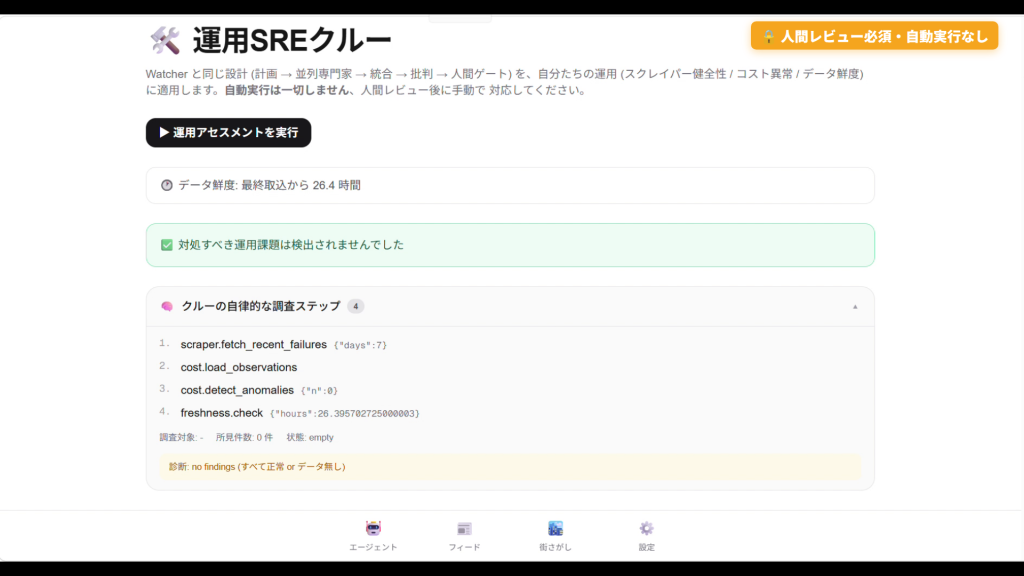Click the 診断: no findings notice
1024x576 pixels.
coord(510,467)
